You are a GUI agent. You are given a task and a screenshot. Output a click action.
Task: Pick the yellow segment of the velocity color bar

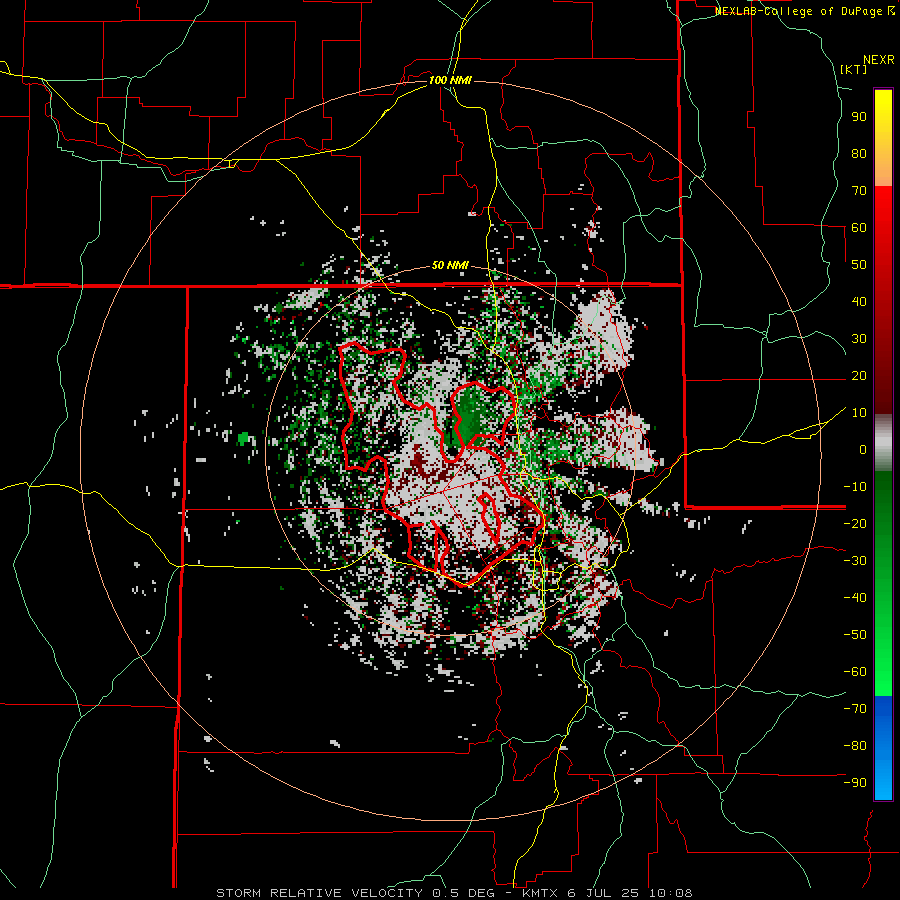click(883, 138)
